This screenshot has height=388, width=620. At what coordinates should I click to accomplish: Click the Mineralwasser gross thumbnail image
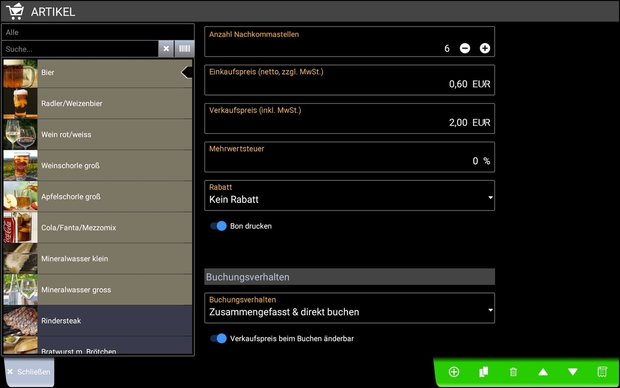point(21,290)
